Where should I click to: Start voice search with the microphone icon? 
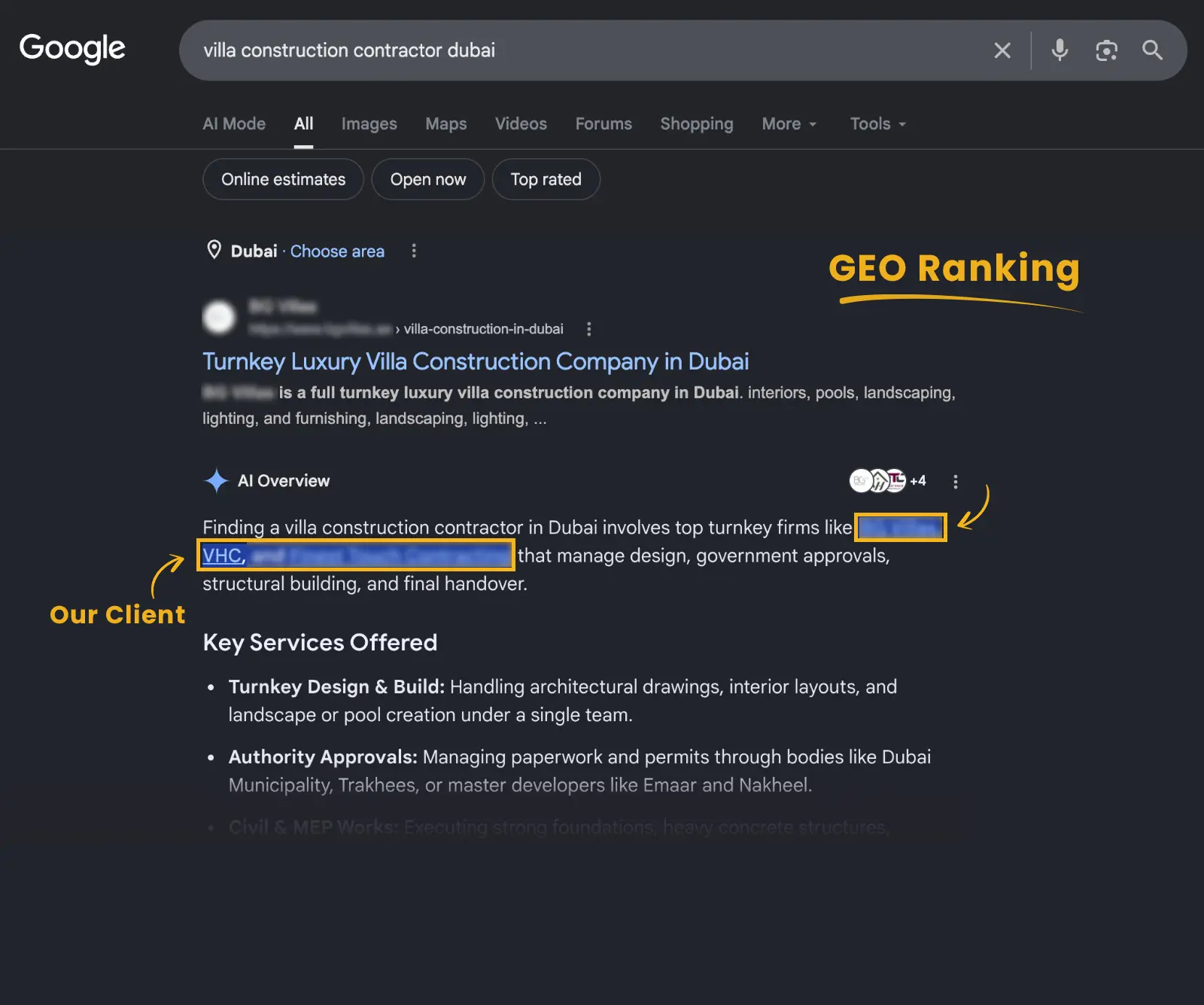[x=1060, y=50]
